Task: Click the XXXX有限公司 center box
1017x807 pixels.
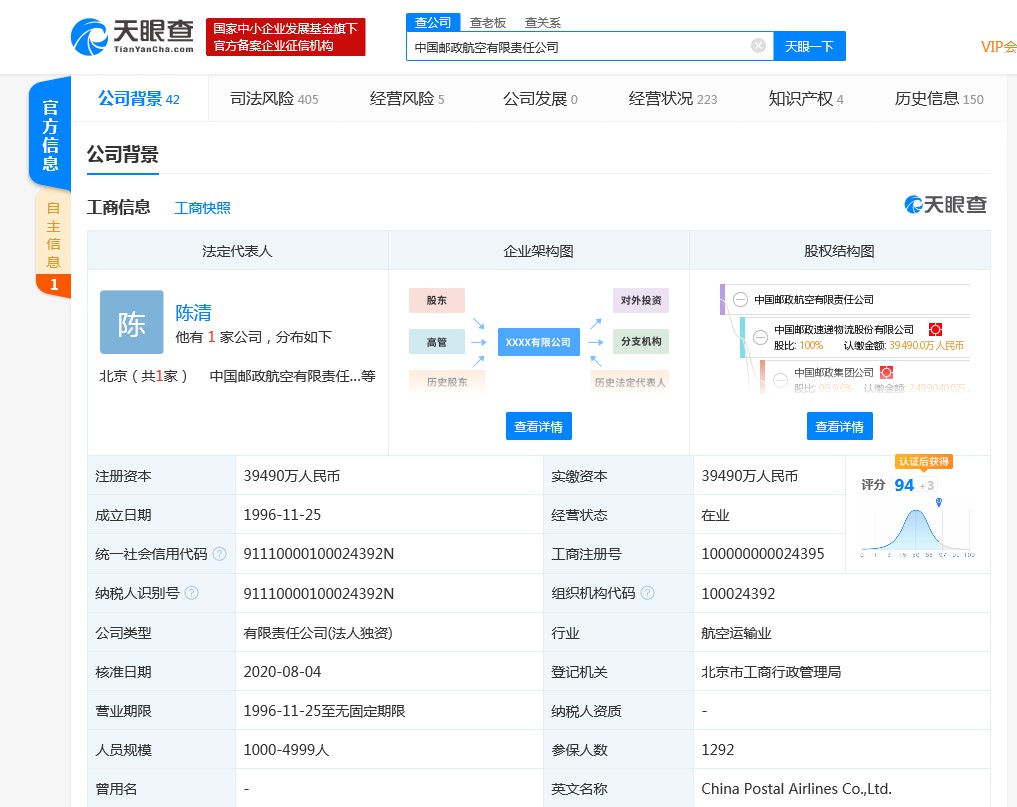Action: point(538,342)
